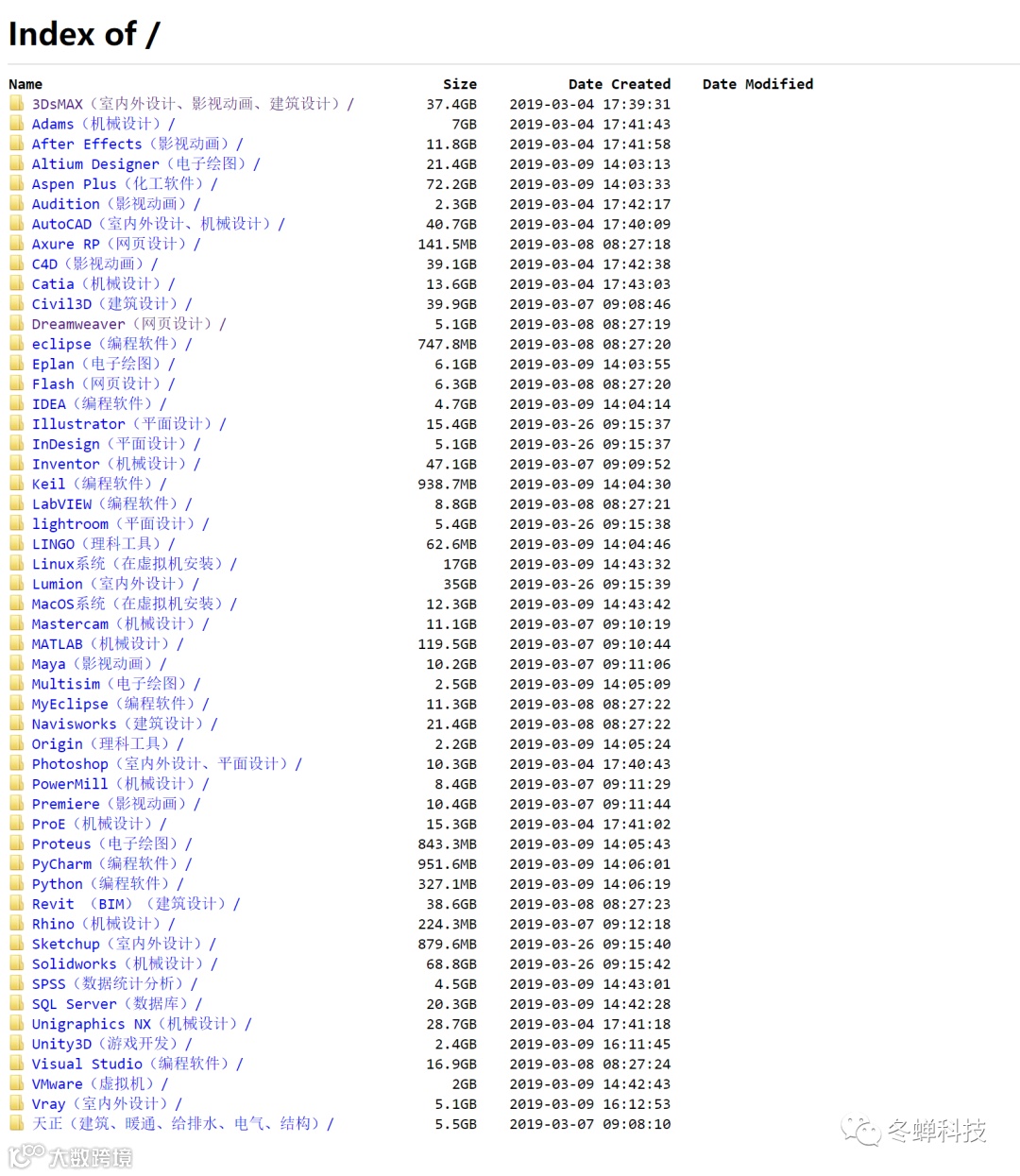The height and width of the screenshot is (1176, 1020).
Task: Go to Aspen Plus (化工软件) folder
Action: click(x=125, y=184)
